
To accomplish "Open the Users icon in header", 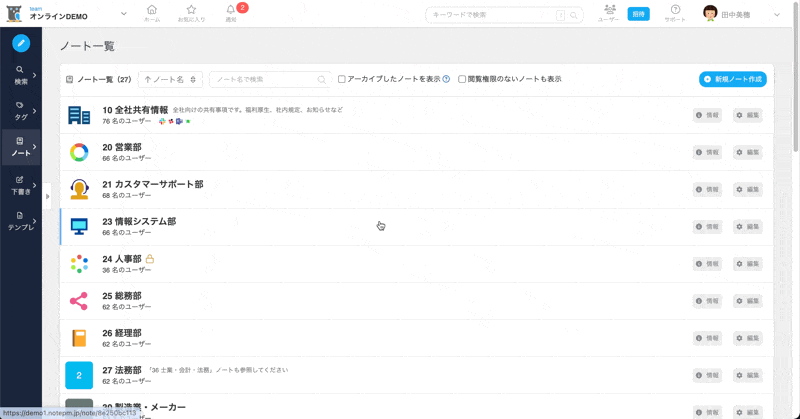I will pyautogui.click(x=609, y=11).
